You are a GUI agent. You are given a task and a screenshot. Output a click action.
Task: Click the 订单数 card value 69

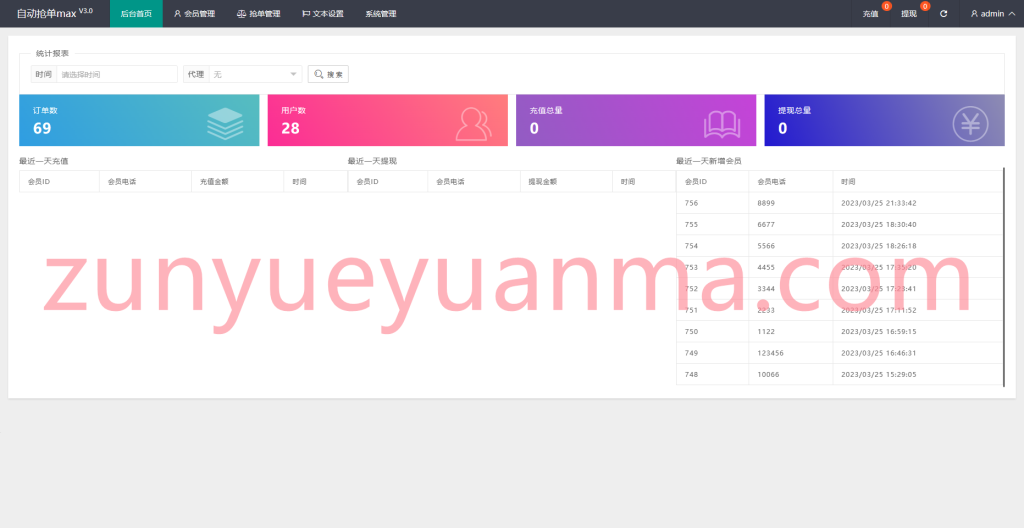pyautogui.click(x=42, y=128)
